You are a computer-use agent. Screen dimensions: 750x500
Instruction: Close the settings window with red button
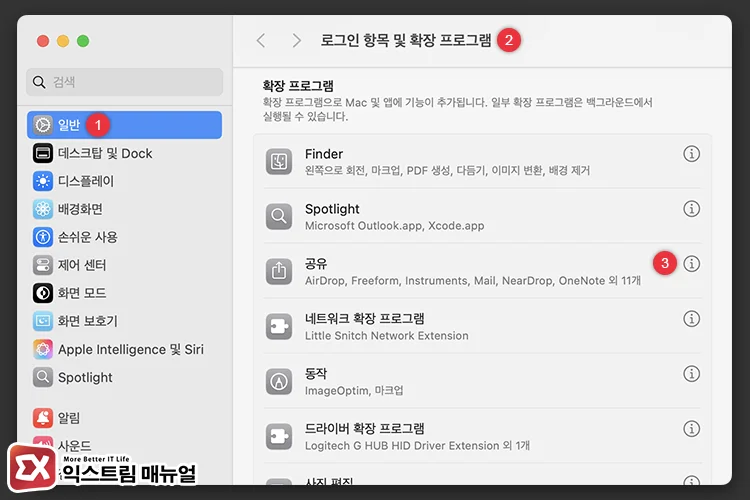pyautogui.click(x=43, y=41)
